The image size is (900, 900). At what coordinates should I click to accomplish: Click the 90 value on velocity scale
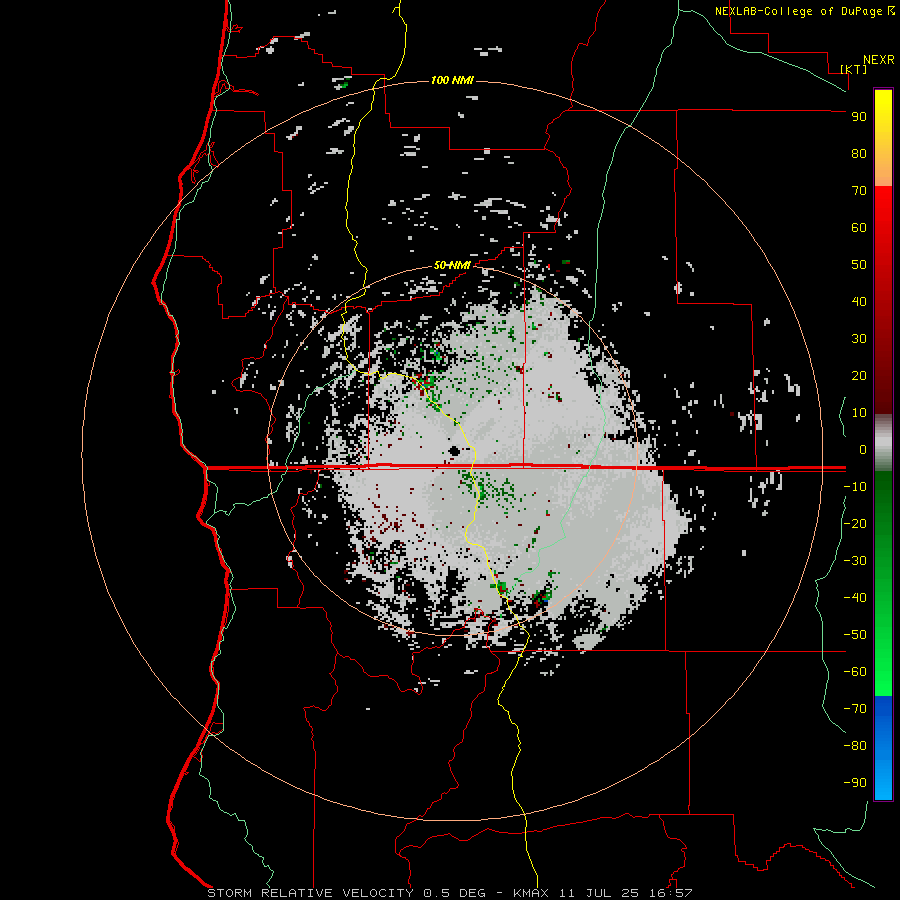pos(859,117)
